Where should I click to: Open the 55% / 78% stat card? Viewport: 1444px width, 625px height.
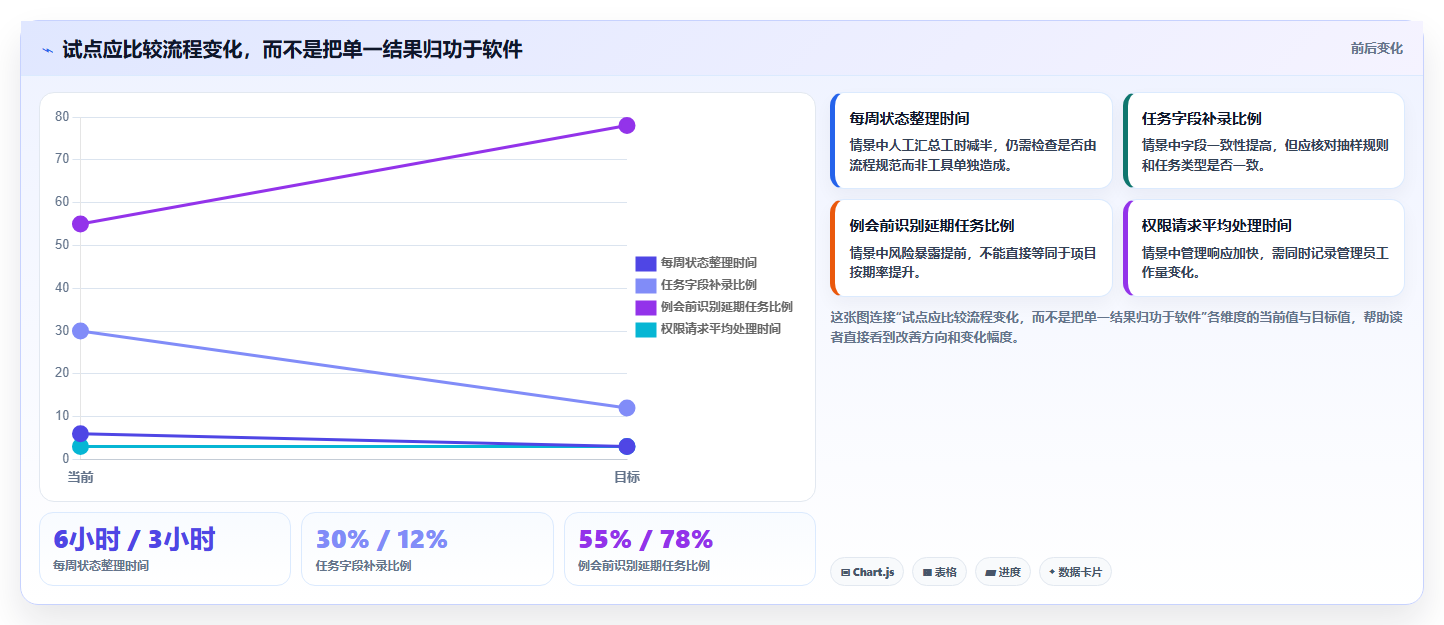pos(690,549)
